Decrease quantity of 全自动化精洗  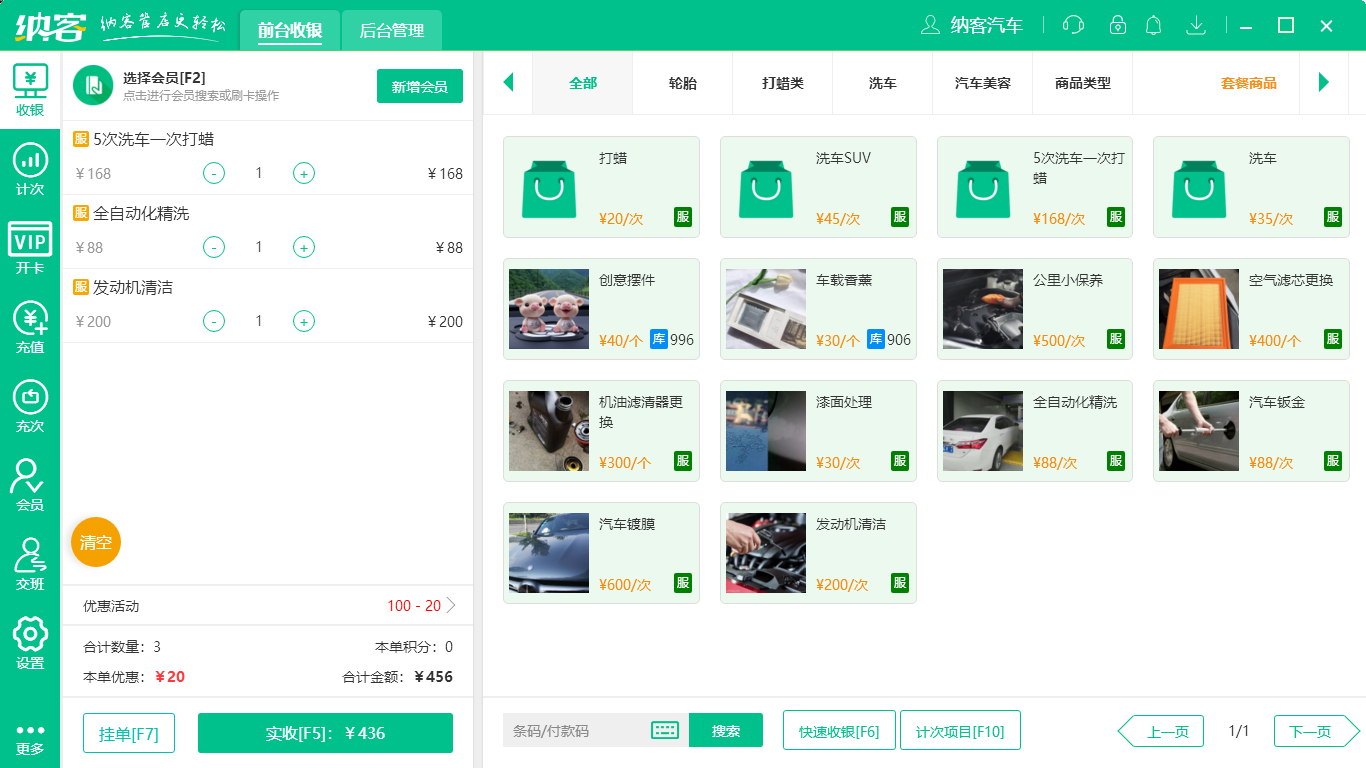214,247
